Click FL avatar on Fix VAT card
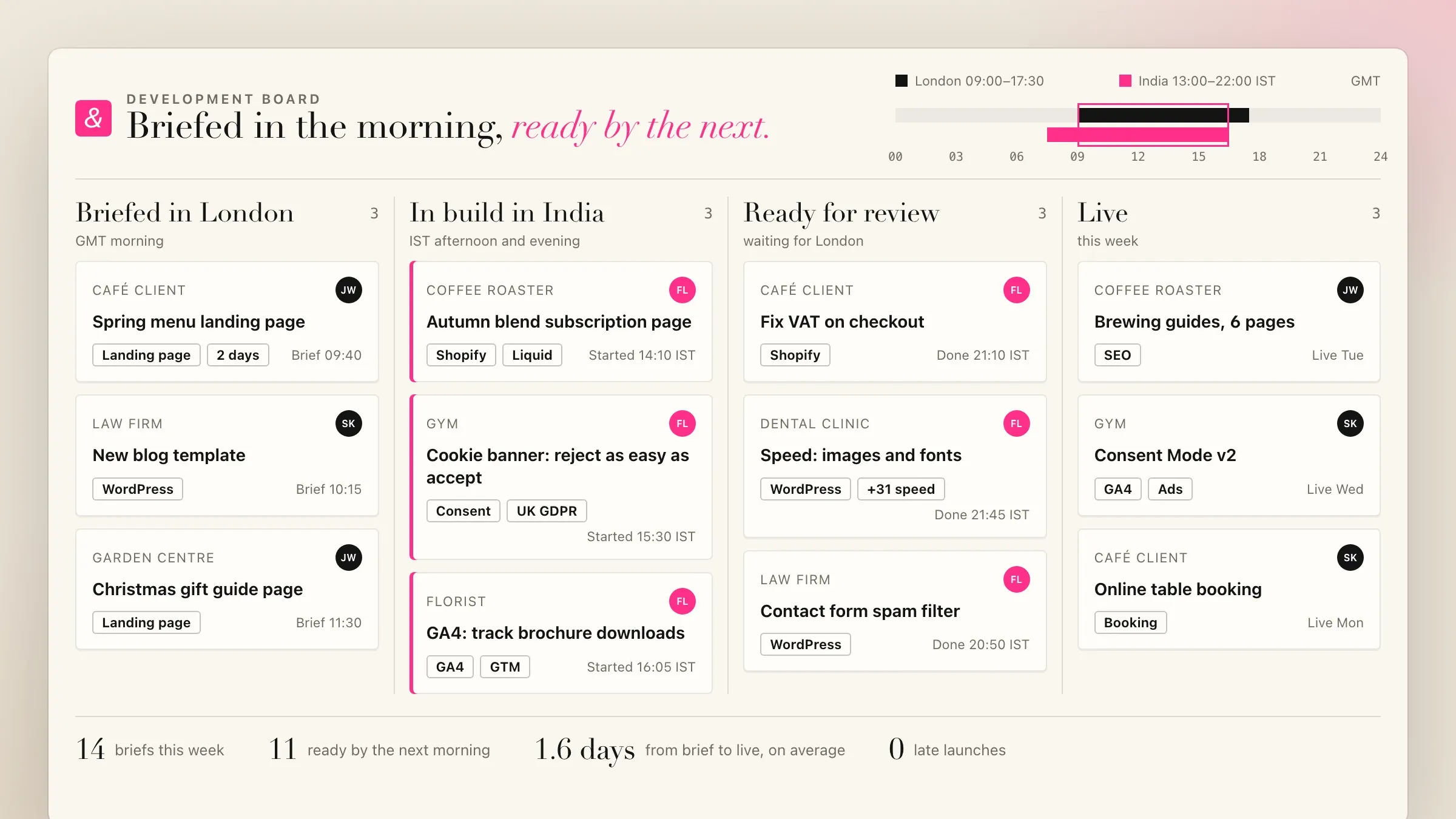This screenshot has height=819, width=1456. point(1017,290)
